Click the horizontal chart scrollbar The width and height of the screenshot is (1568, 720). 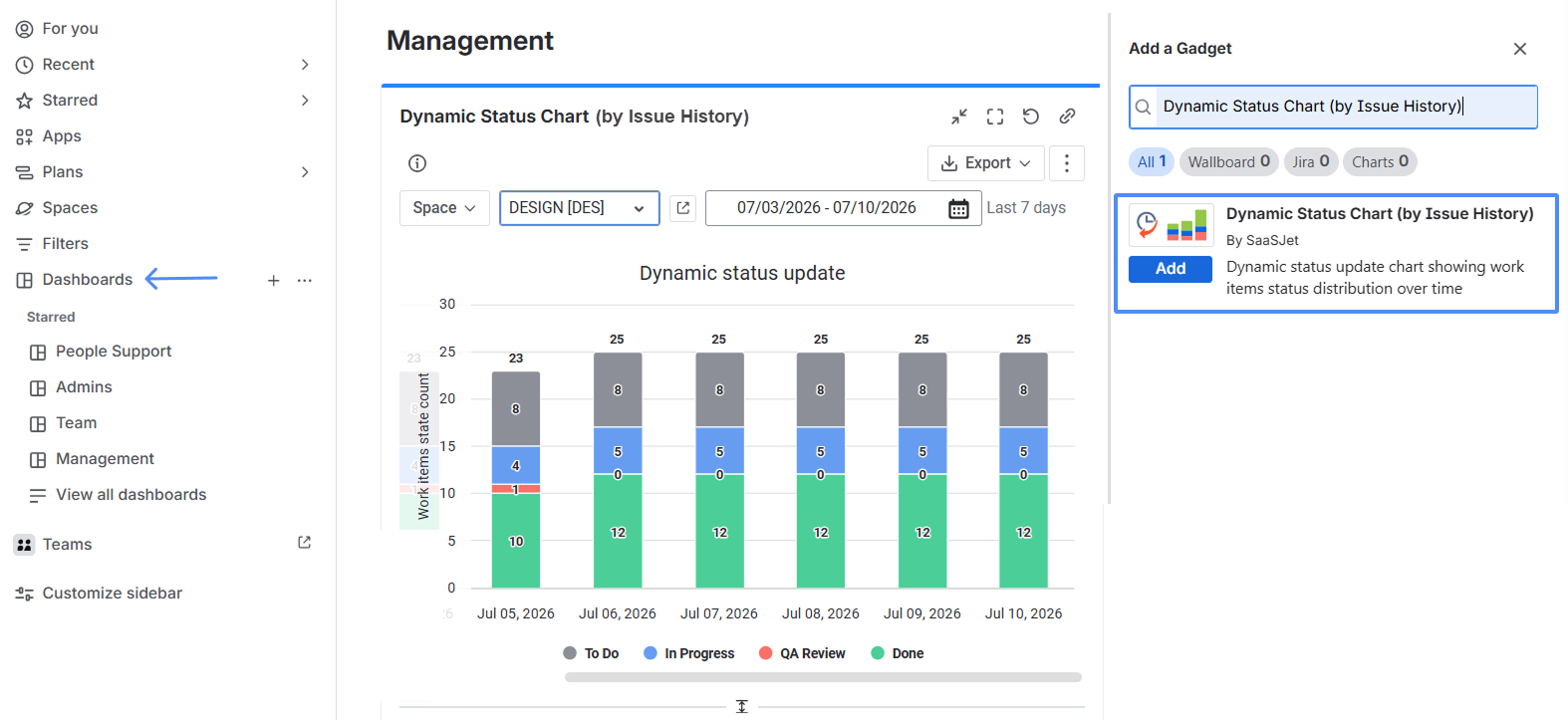pos(823,677)
